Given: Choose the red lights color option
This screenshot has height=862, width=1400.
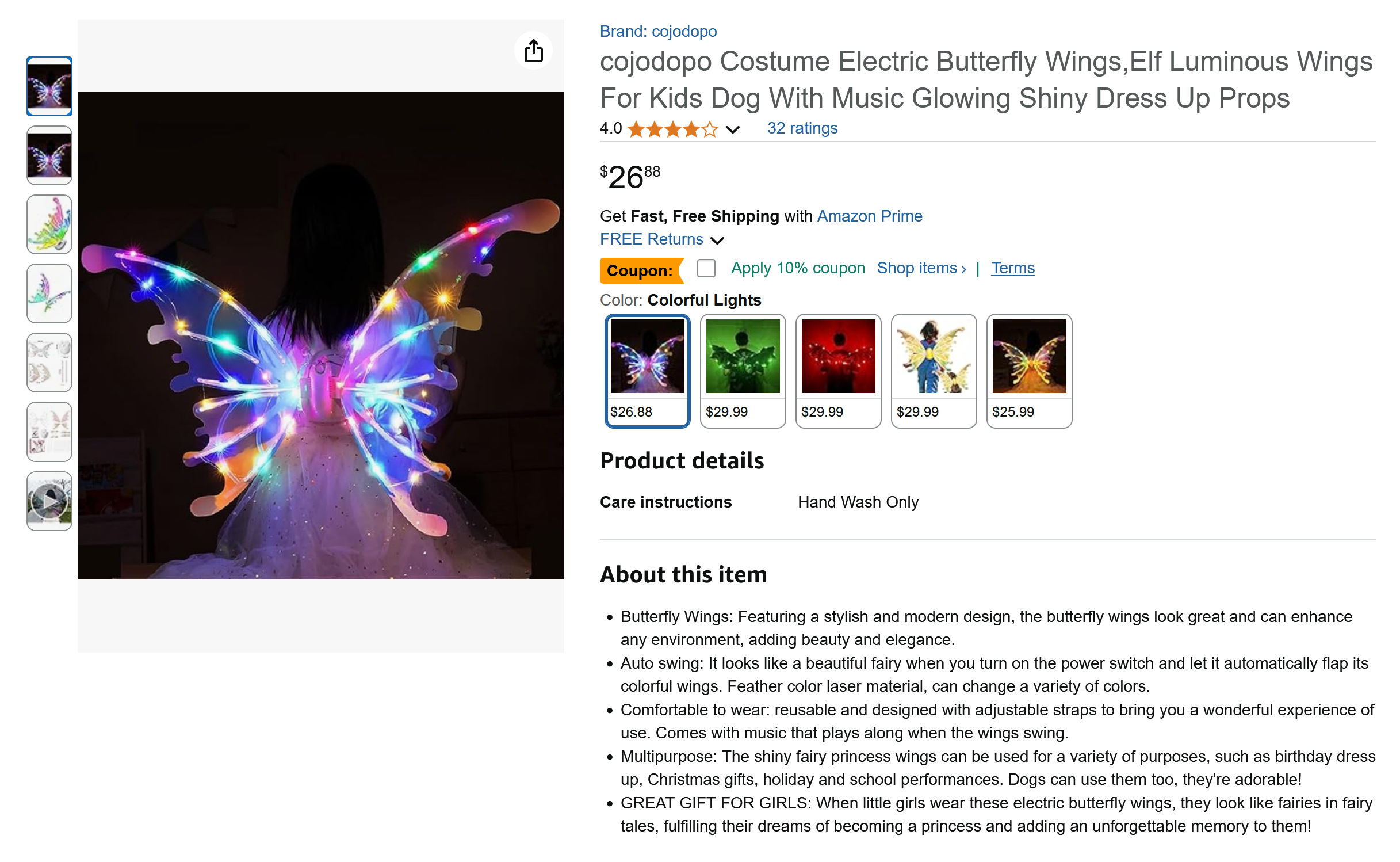Looking at the screenshot, I should pyautogui.click(x=838, y=371).
